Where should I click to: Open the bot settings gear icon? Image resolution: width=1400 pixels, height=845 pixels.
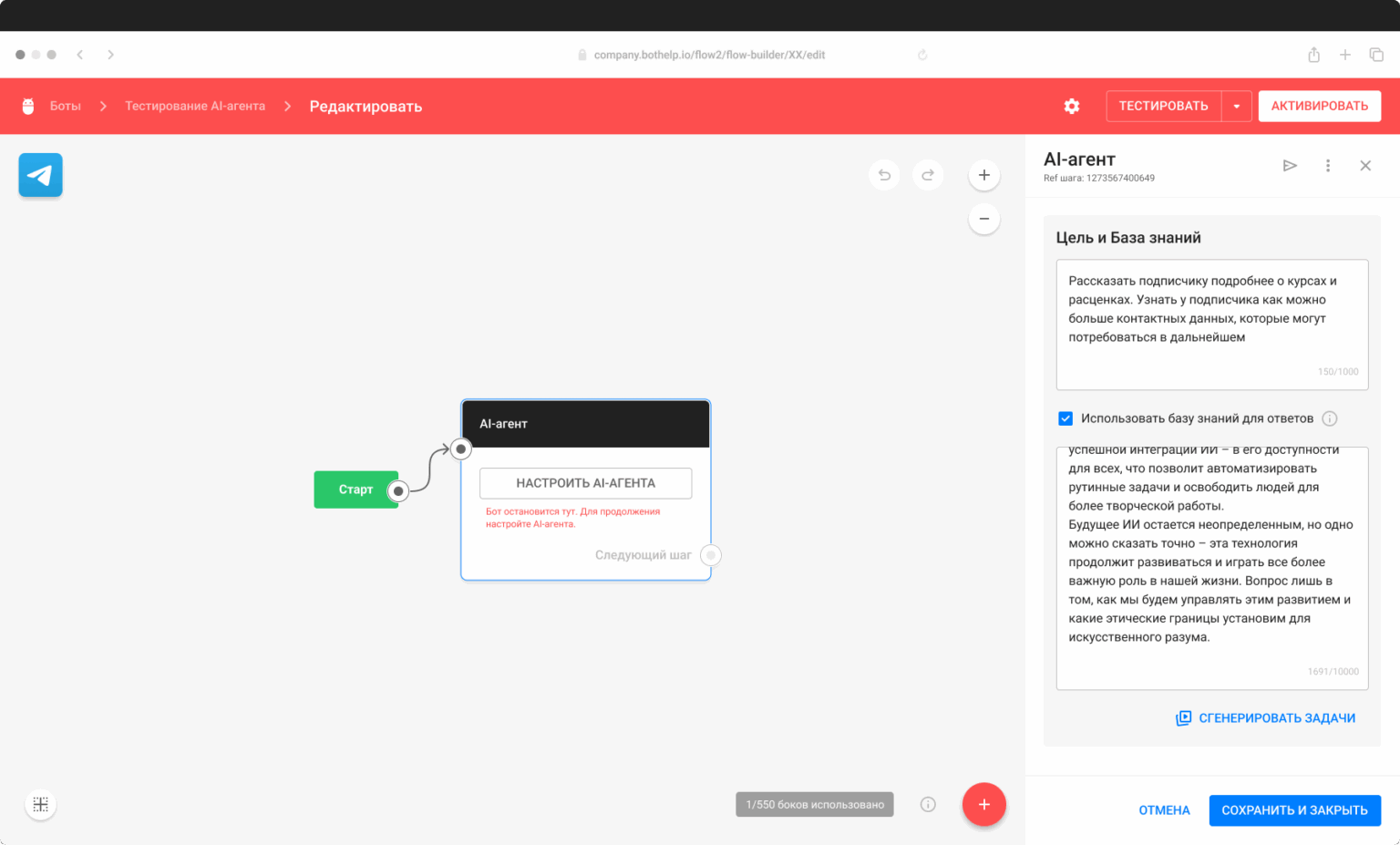point(1072,106)
